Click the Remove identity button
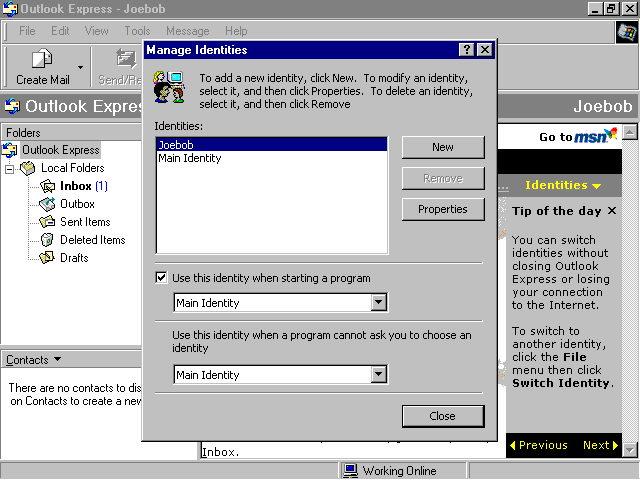This screenshot has height=480, width=640. click(443, 178)
